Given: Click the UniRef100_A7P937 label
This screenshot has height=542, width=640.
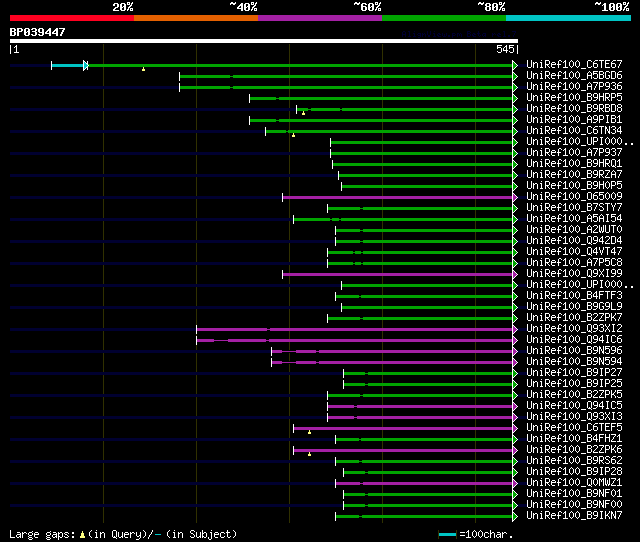Looking at the screenshot, I should 574,153.
